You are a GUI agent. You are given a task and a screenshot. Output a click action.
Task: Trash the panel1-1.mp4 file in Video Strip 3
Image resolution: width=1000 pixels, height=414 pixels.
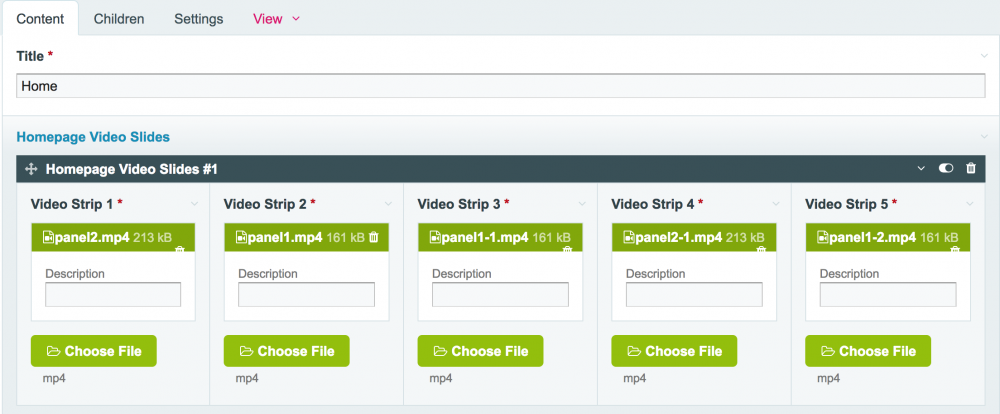tap(567, 248)
